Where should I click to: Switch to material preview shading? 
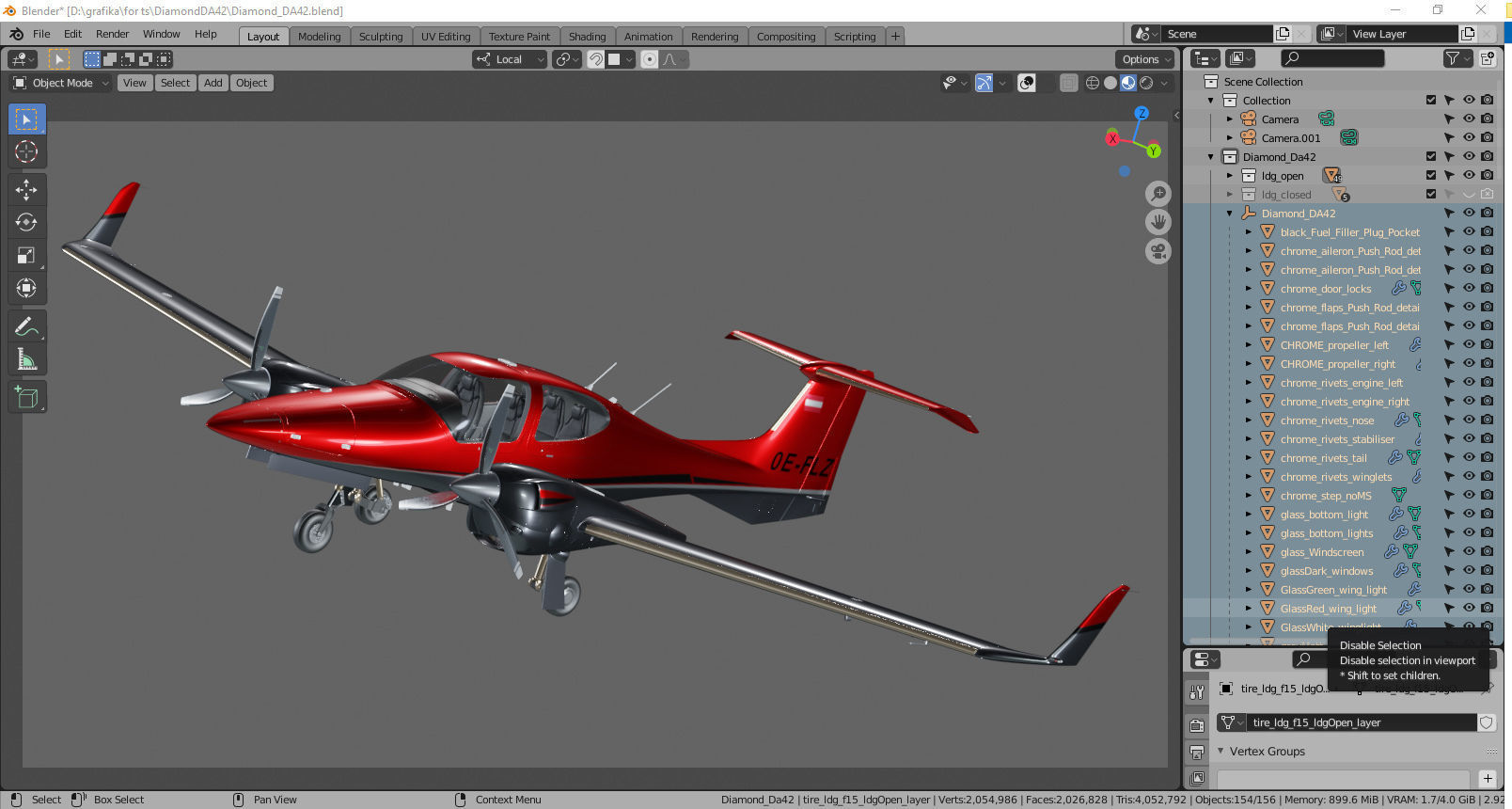(x=1128, y=83)
